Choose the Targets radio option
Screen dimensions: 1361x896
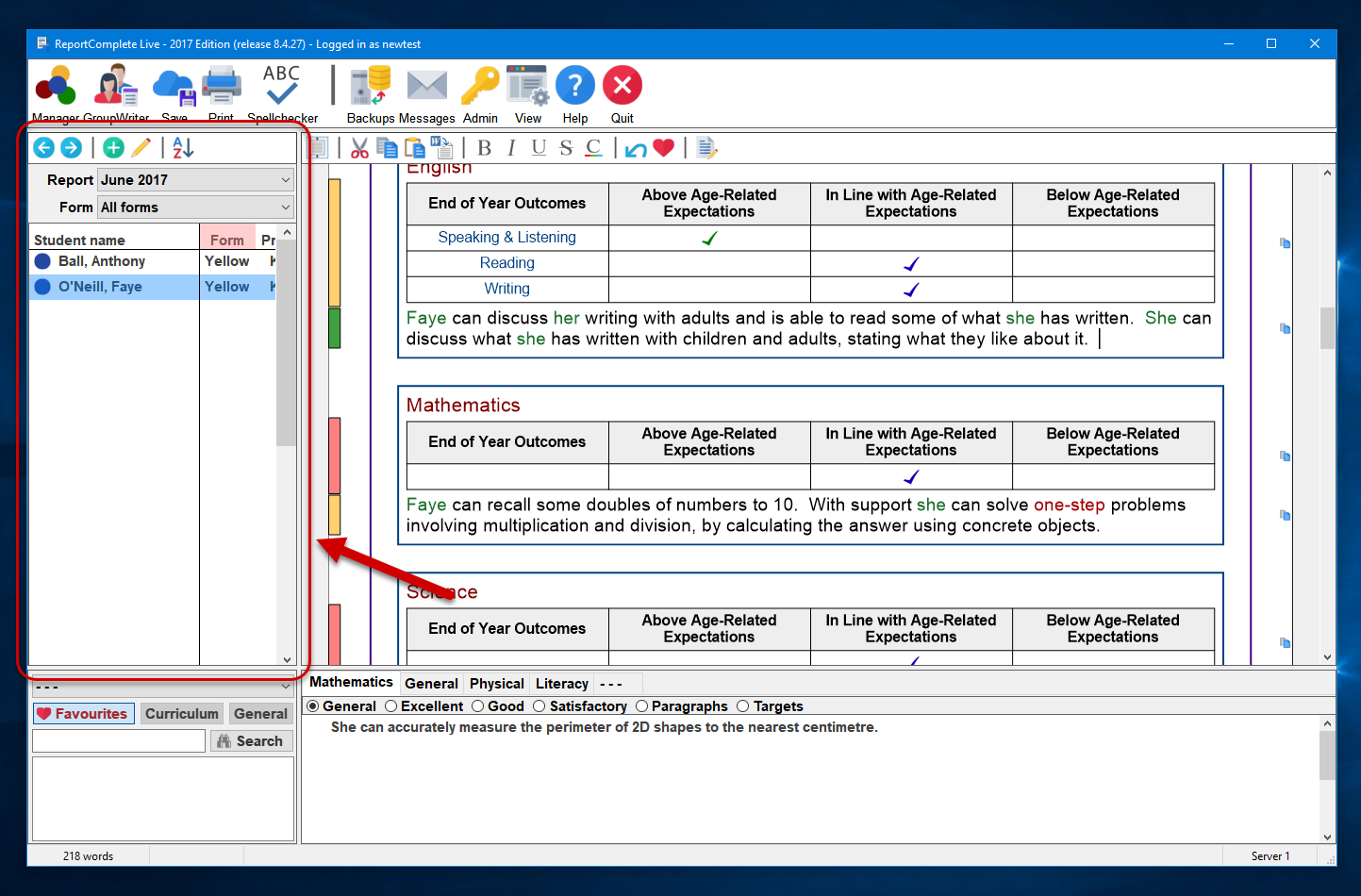(x=743, y=706)
